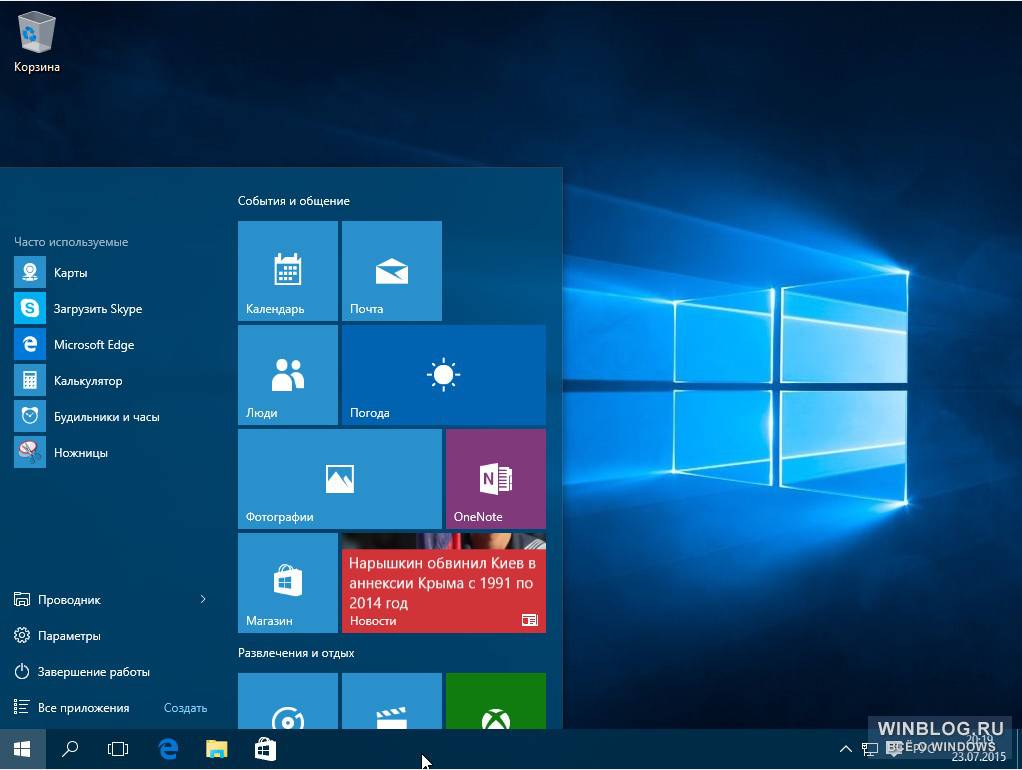
Task: Click the Ножницы label text
Action: click(81, 452)
